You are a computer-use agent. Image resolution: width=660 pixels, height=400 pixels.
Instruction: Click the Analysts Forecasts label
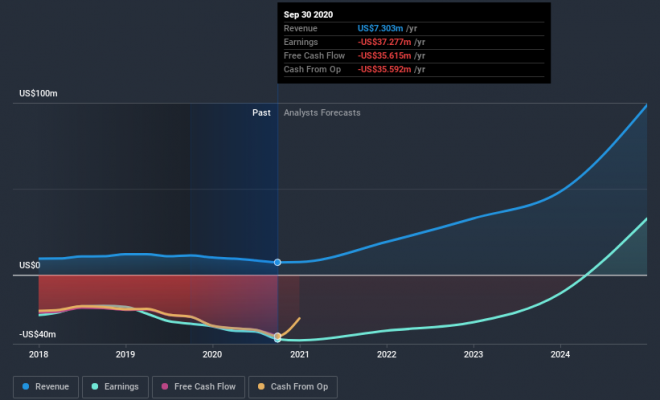pos(322,113)
